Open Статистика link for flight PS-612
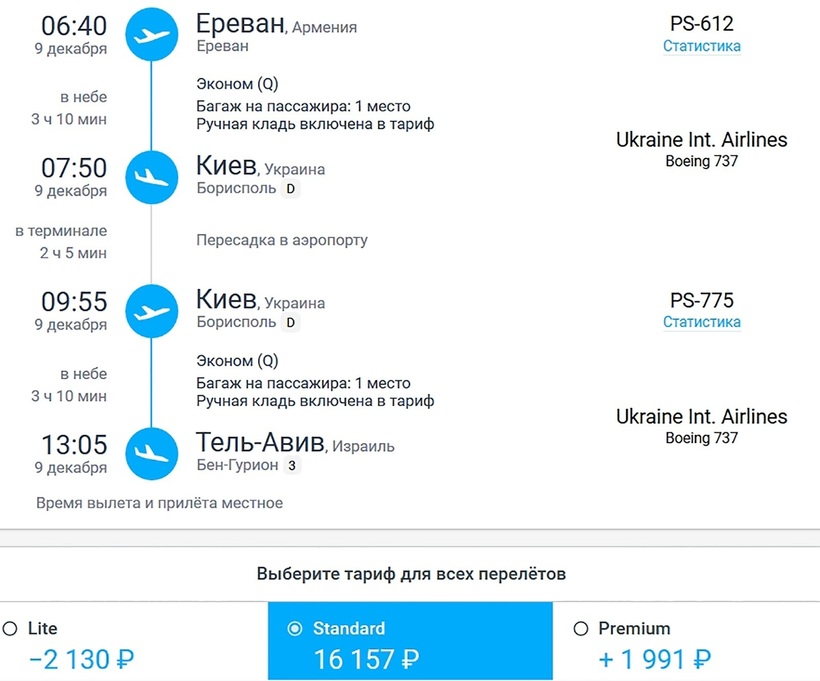The width and height of the screenshot is (820, 681). click(x=701, y=46)
